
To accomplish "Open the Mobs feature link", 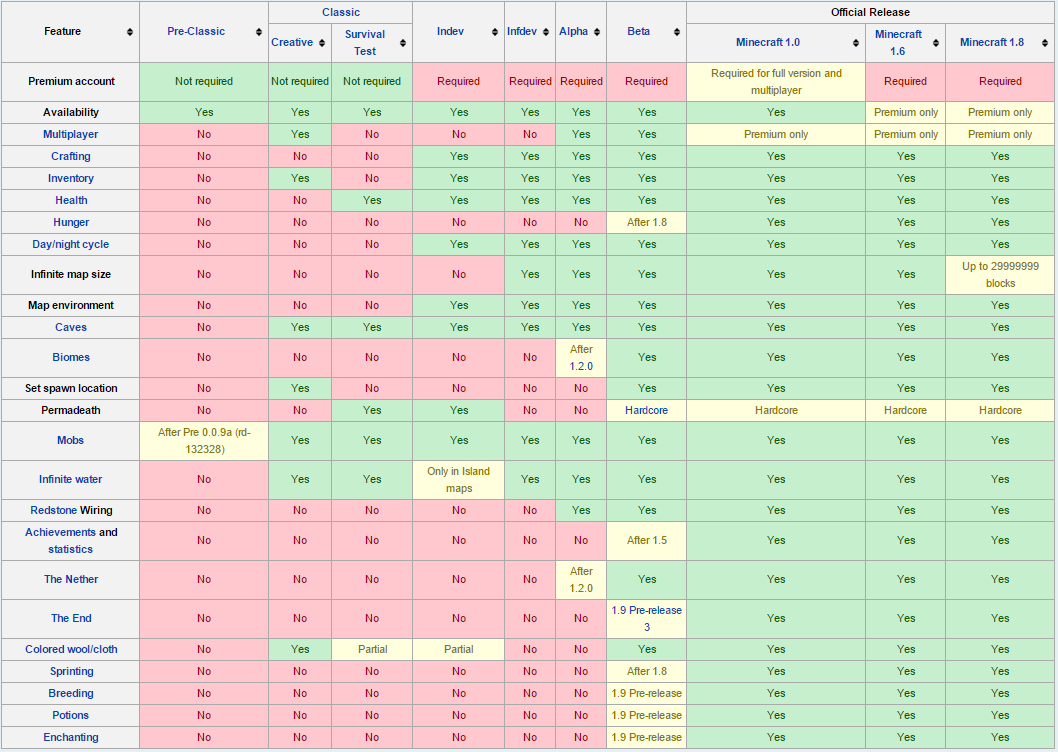I will coord(71,441).
